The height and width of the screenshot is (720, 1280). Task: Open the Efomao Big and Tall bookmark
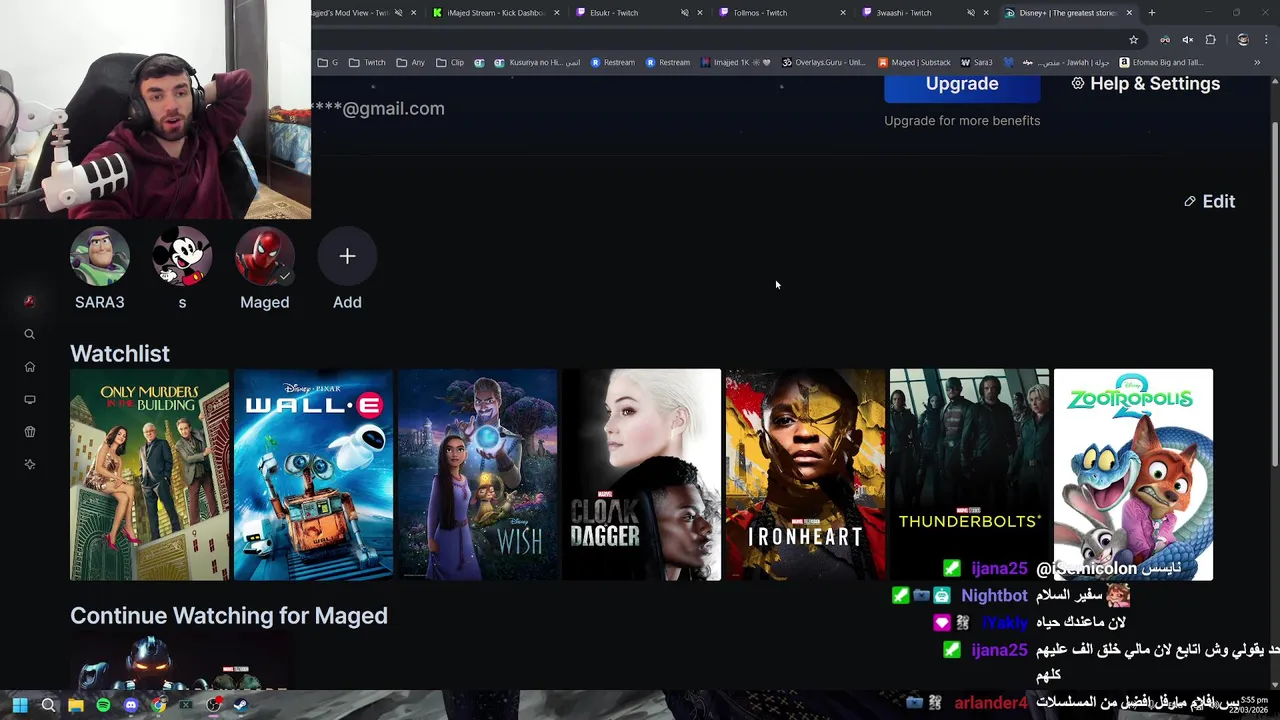(x=1161, y=62)
